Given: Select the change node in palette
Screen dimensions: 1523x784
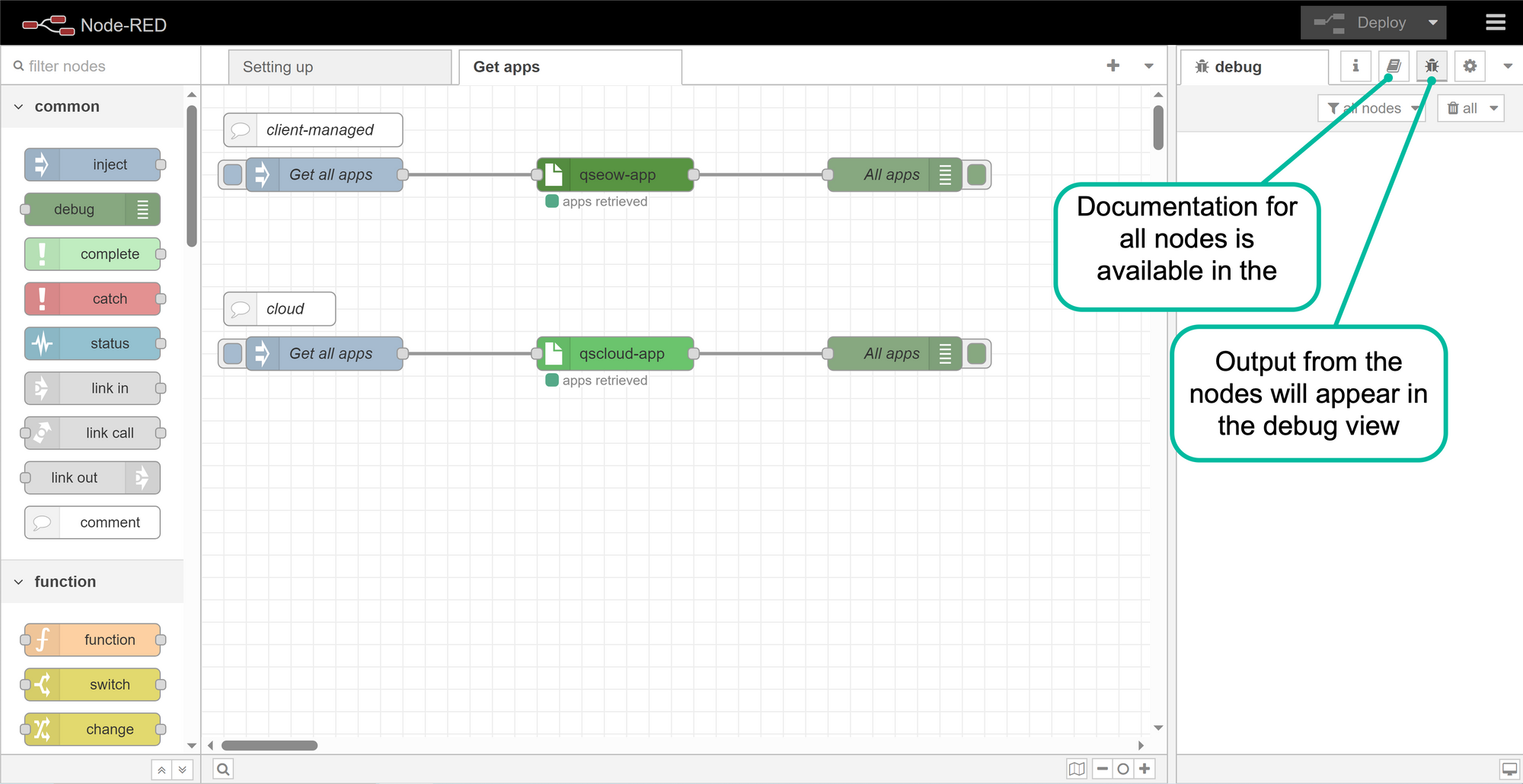Looking at the screenshot, I should pos(93,729).
